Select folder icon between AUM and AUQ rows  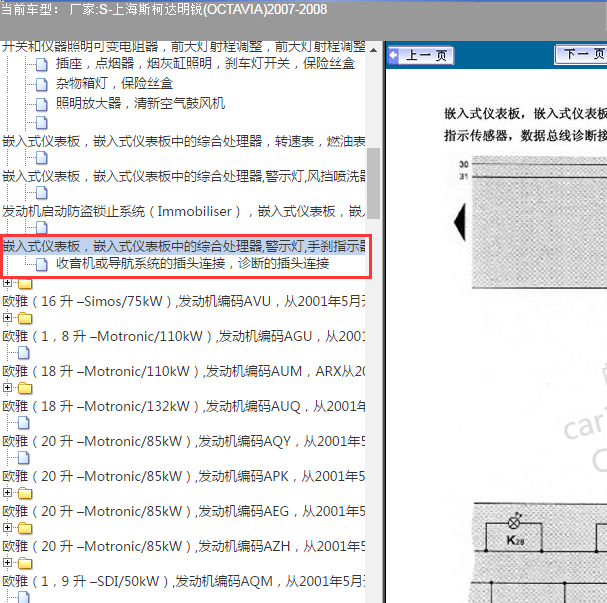click(x=25, y=388)
